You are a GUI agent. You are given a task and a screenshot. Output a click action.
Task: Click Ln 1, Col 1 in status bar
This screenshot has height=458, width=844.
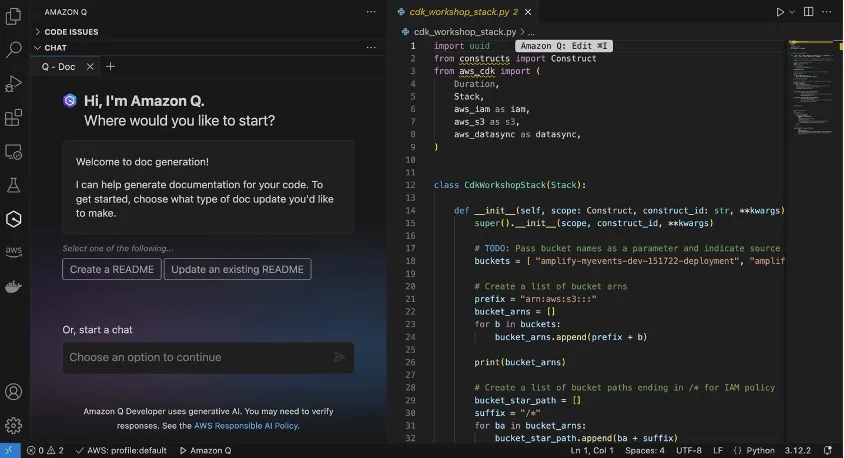(592, 450)
